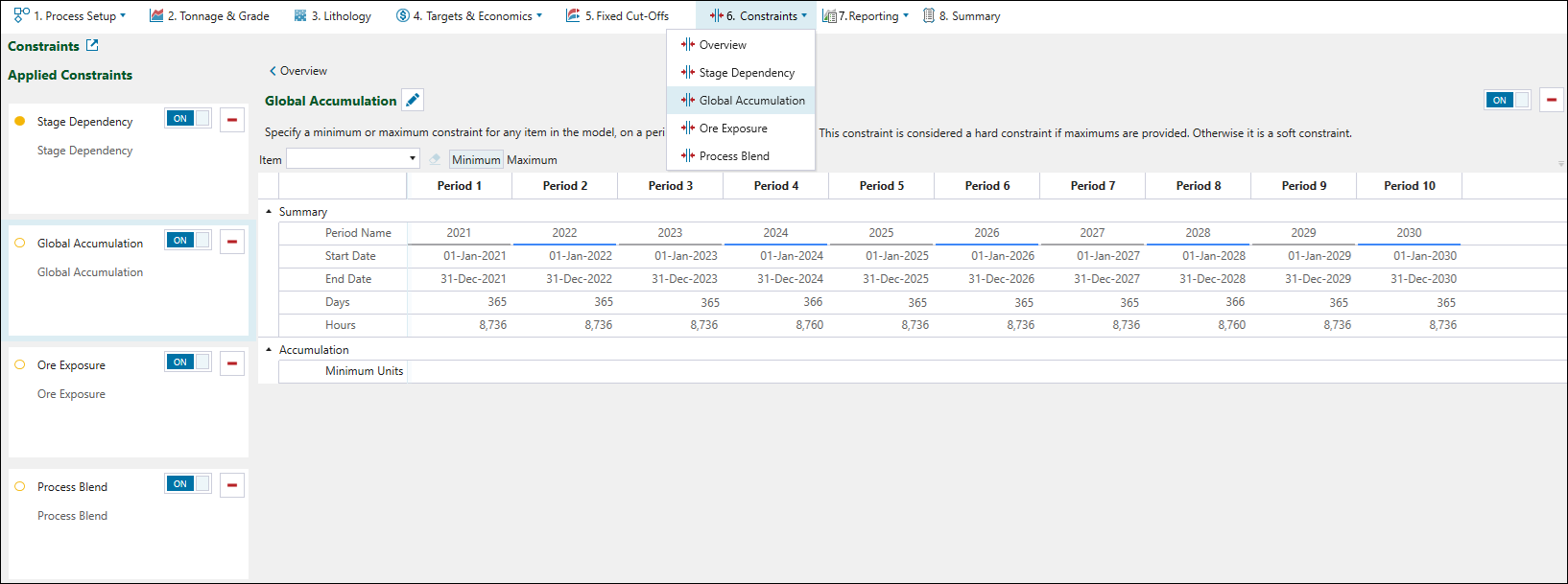This screenshot has height=584, width=1568.
Task: Click the 8,760 hours cell for Period 4
Action: 776,325
